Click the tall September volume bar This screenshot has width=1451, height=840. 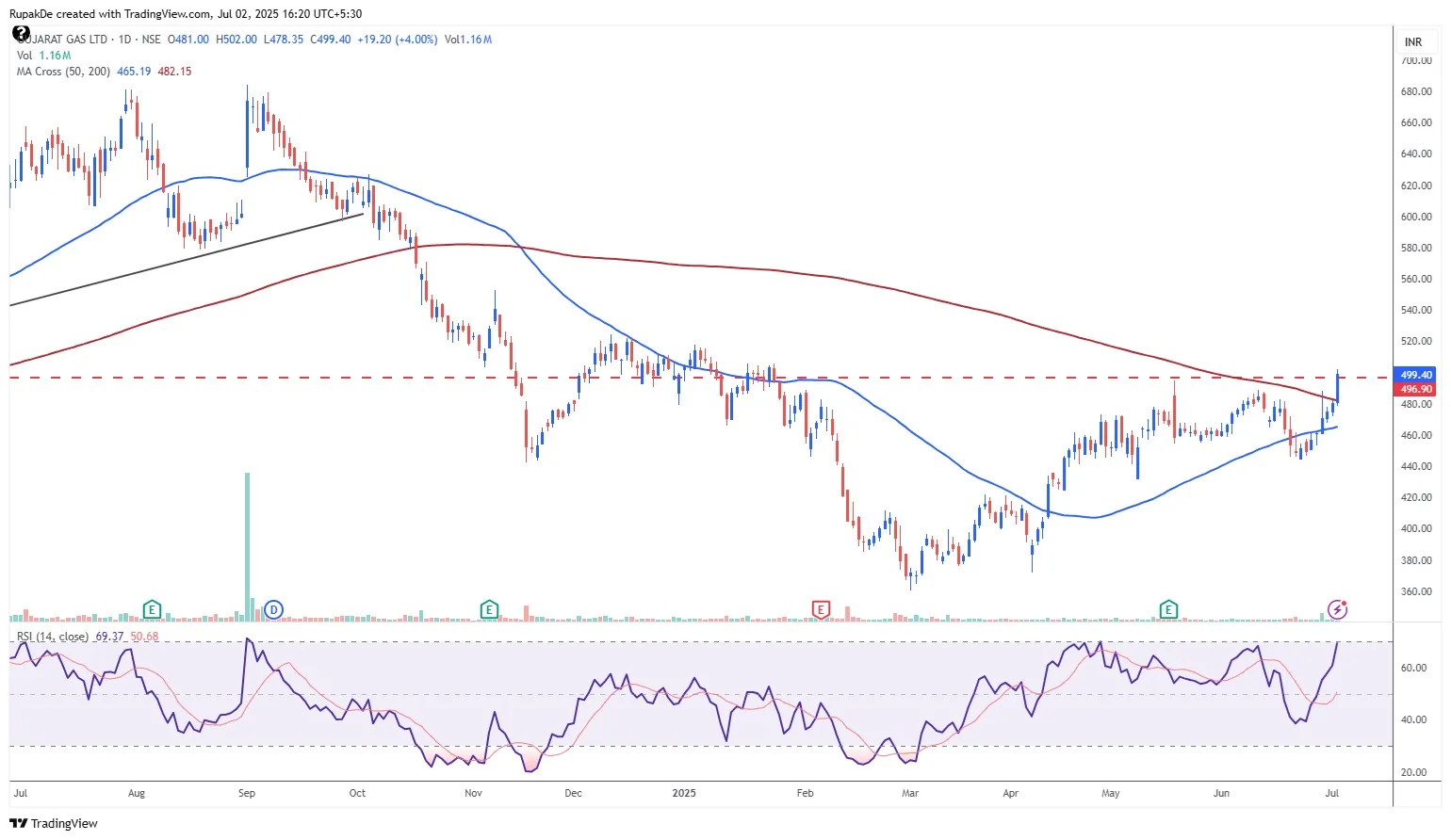248,546
